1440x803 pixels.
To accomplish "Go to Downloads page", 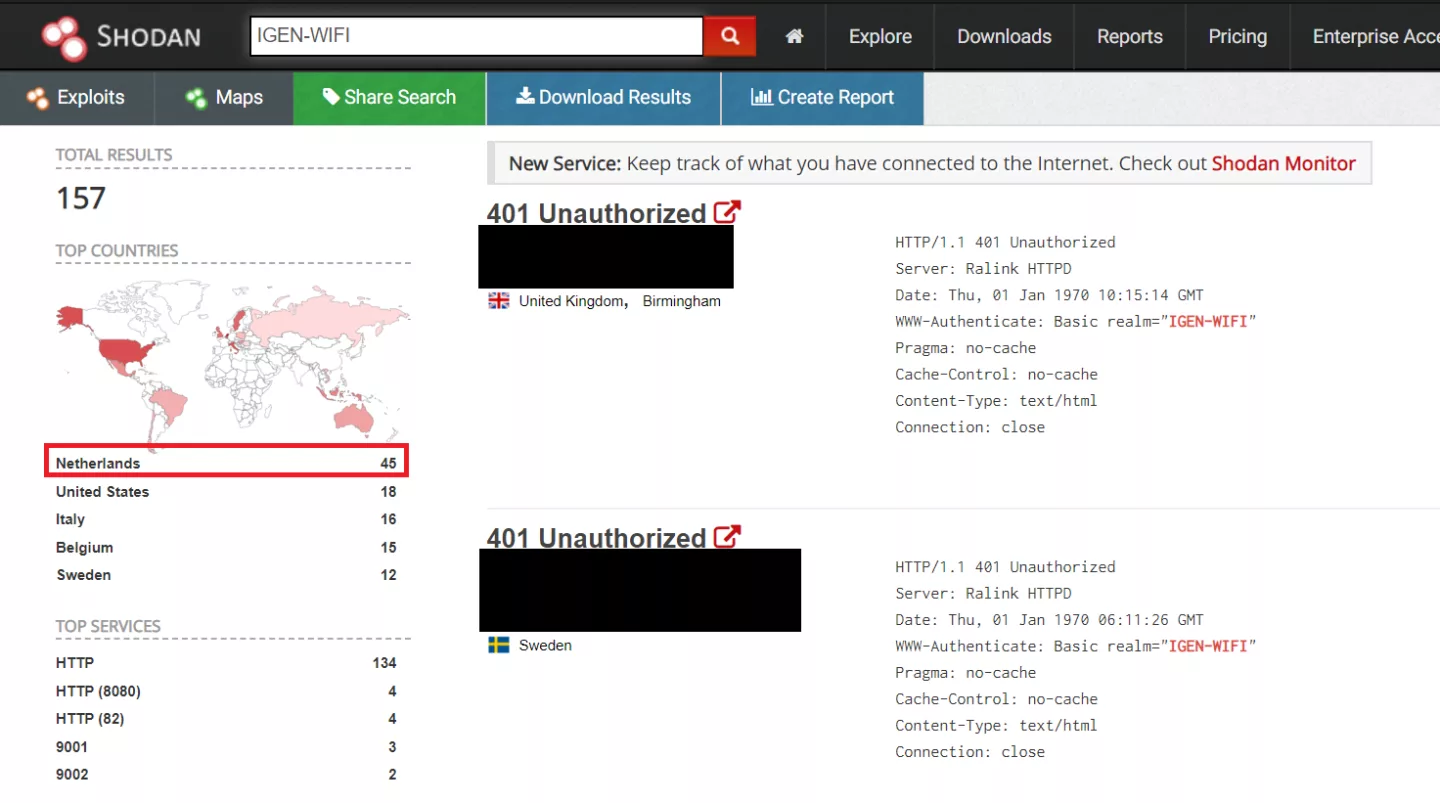I will (1004, 36).
